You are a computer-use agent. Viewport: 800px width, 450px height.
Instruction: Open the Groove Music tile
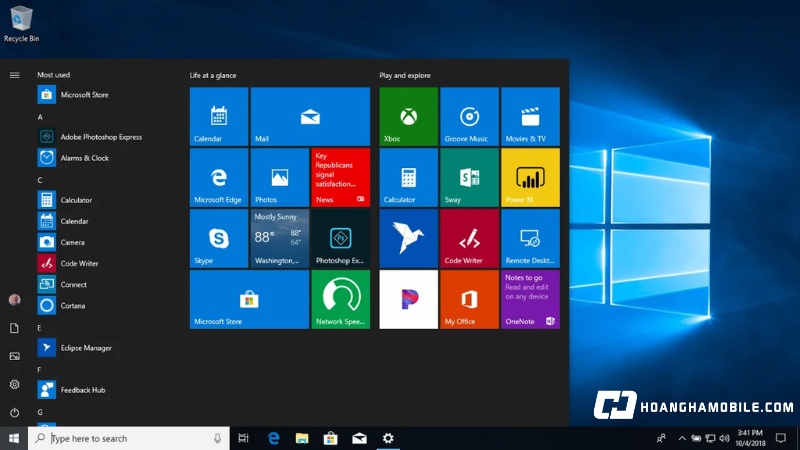coord(469,116)
